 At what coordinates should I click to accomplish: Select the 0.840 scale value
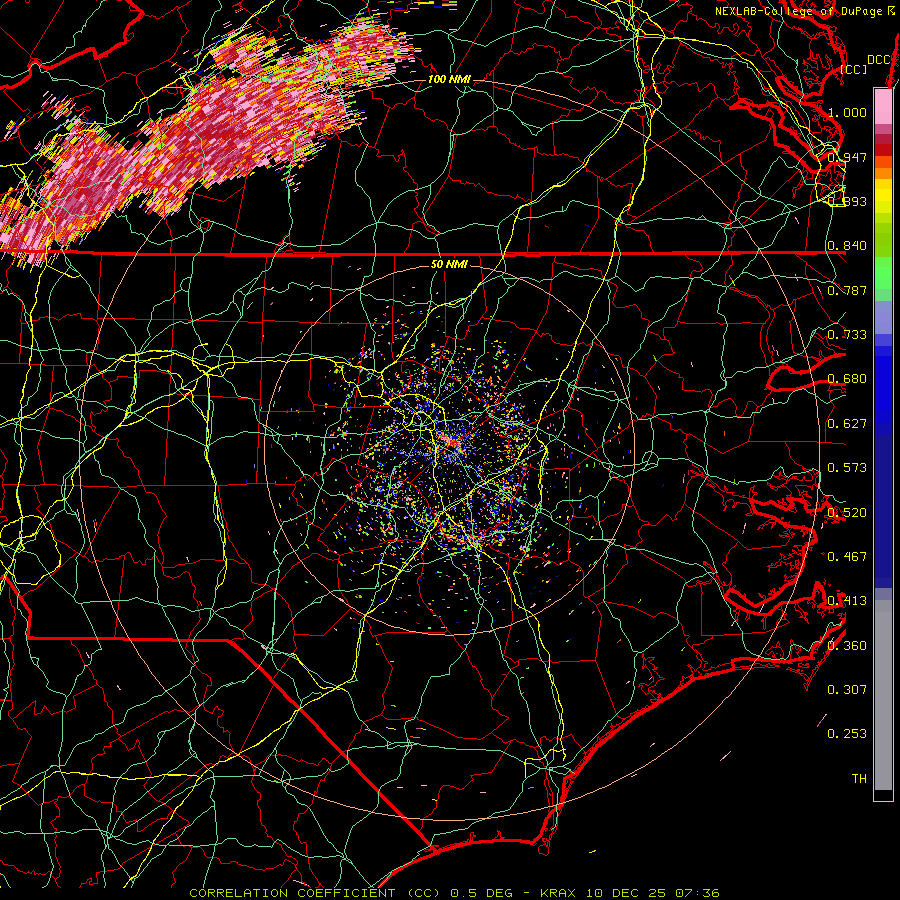(x=847, y=246)
